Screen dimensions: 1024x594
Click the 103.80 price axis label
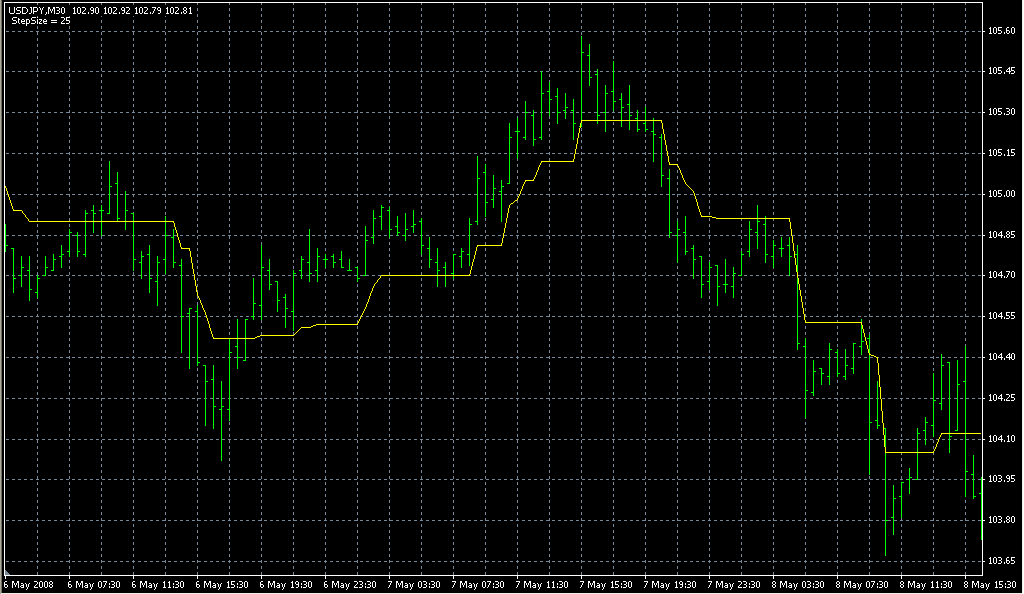(x=1002, y=520)
